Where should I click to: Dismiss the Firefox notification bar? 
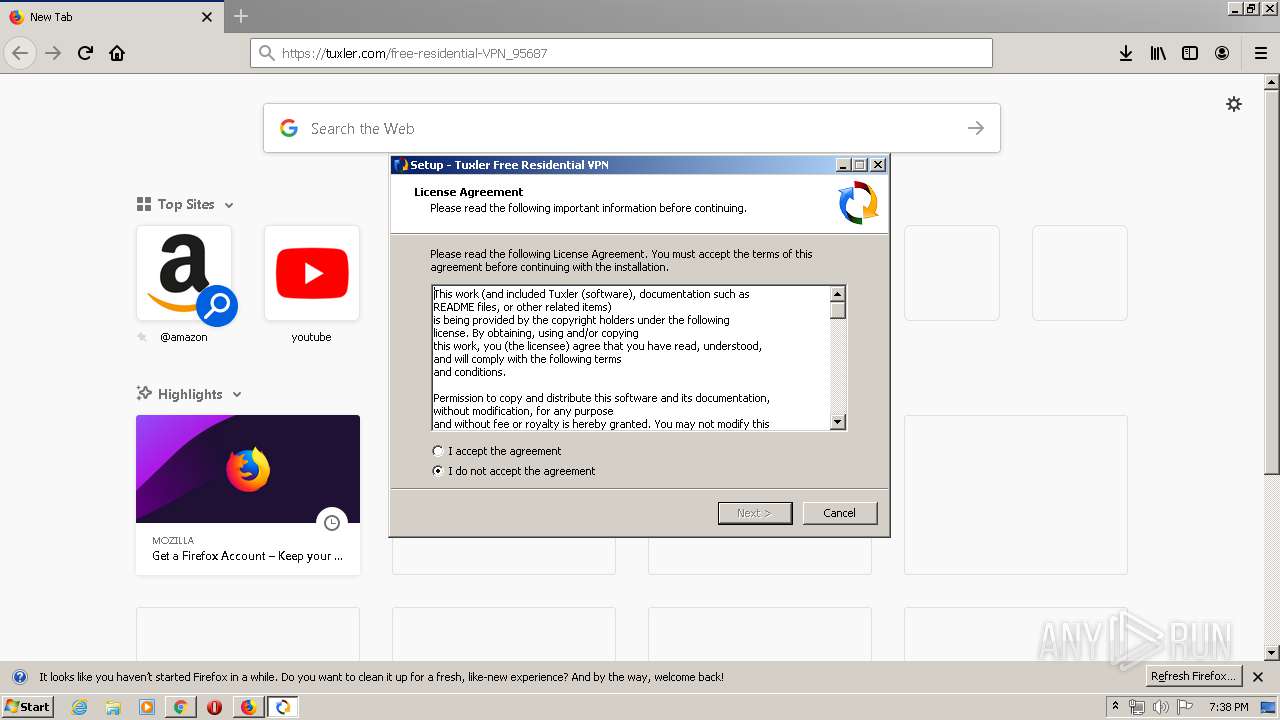(1259, 677)
